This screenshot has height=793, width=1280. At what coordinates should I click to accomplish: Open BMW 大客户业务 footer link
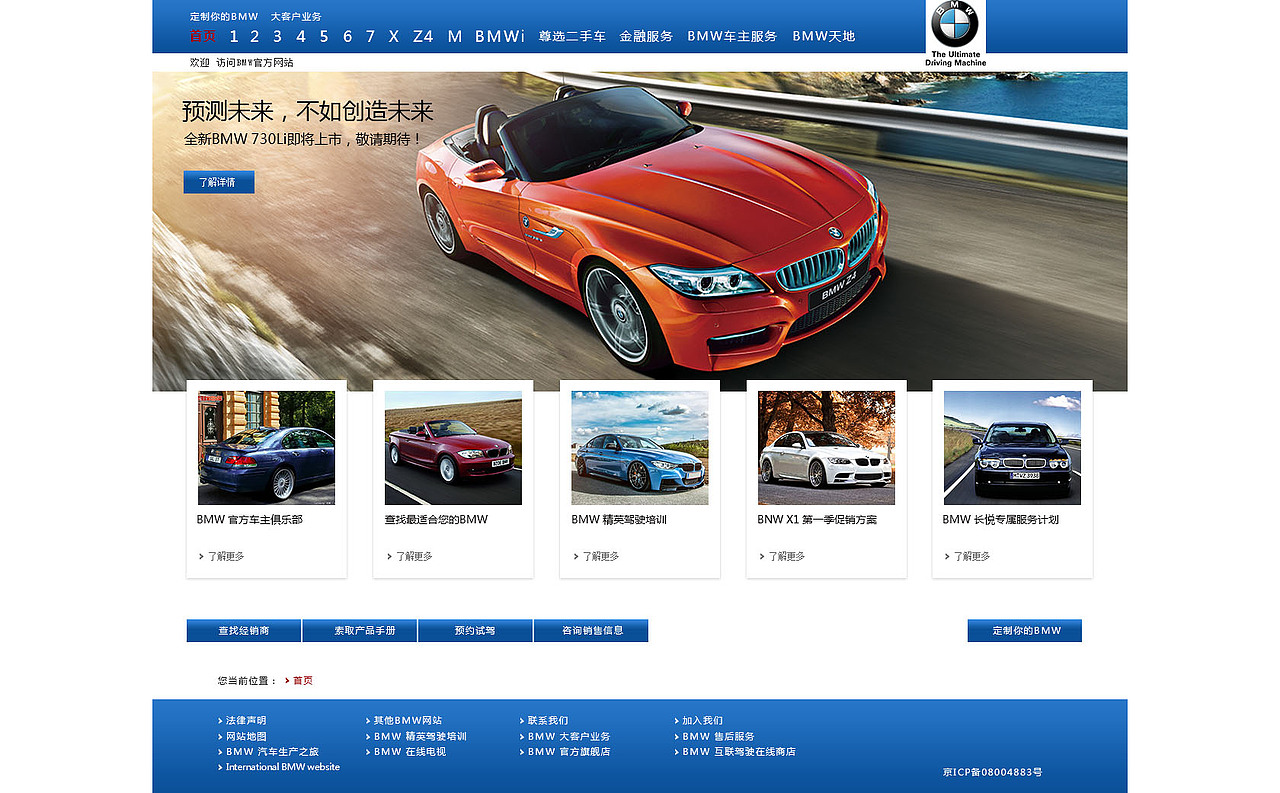569,737
